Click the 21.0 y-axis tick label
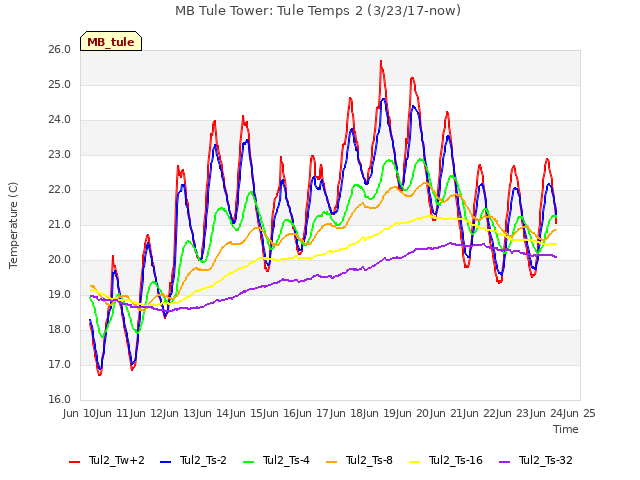Image resolution: width=640 pixels, height=480 pixels. (60, 224)
